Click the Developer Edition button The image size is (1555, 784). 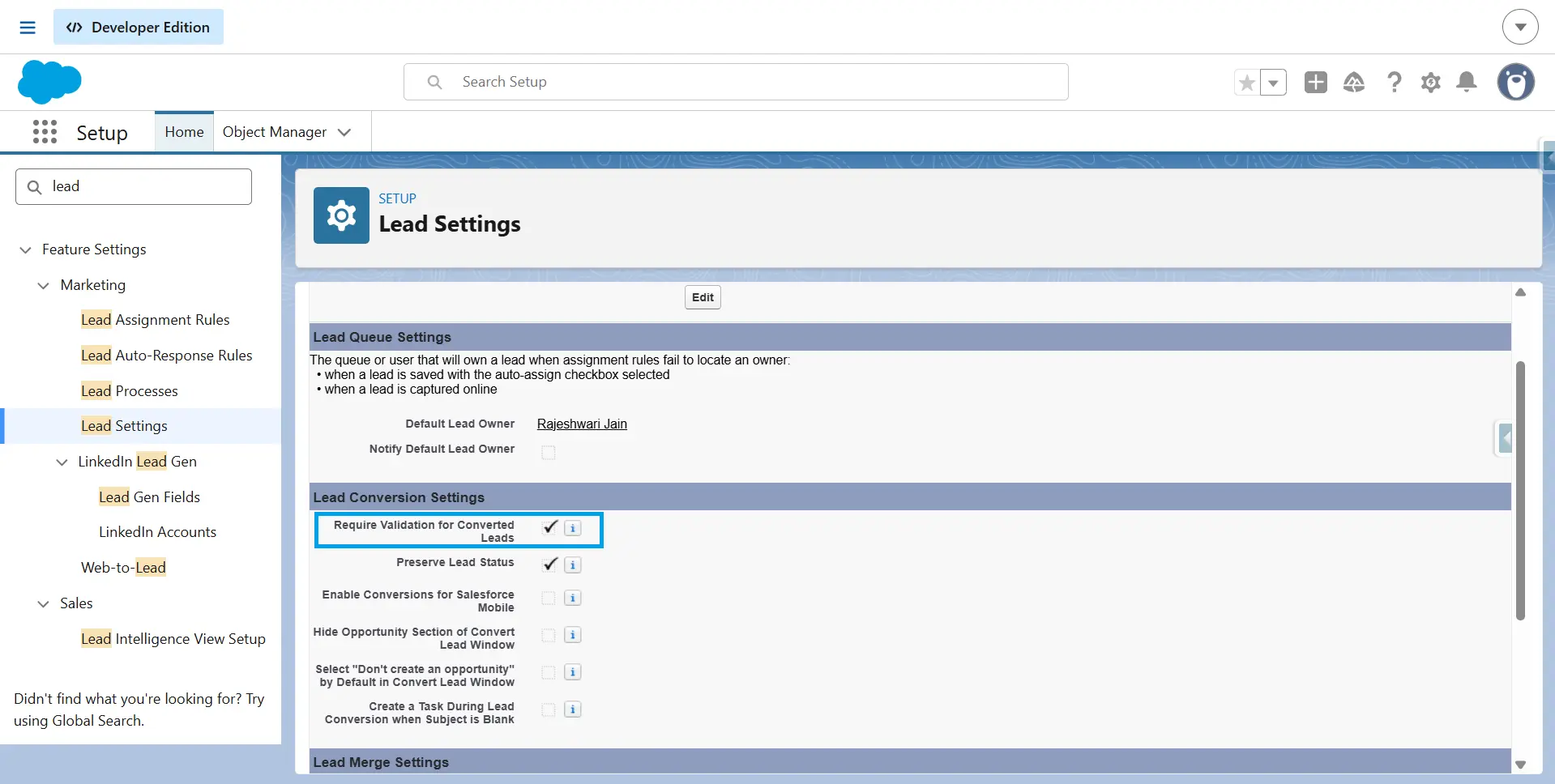click(x=139, y=27)
